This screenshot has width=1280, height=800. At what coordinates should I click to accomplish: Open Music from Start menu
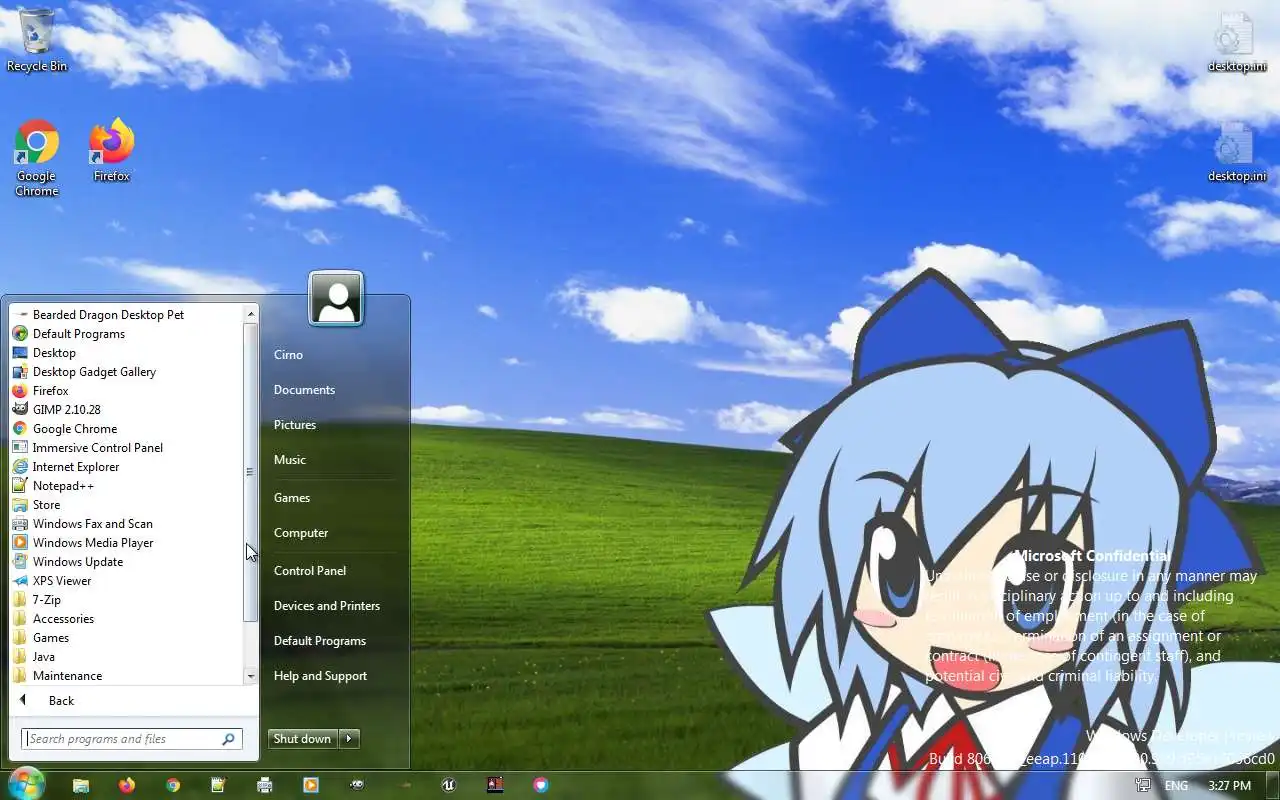[x=333, y=460]
